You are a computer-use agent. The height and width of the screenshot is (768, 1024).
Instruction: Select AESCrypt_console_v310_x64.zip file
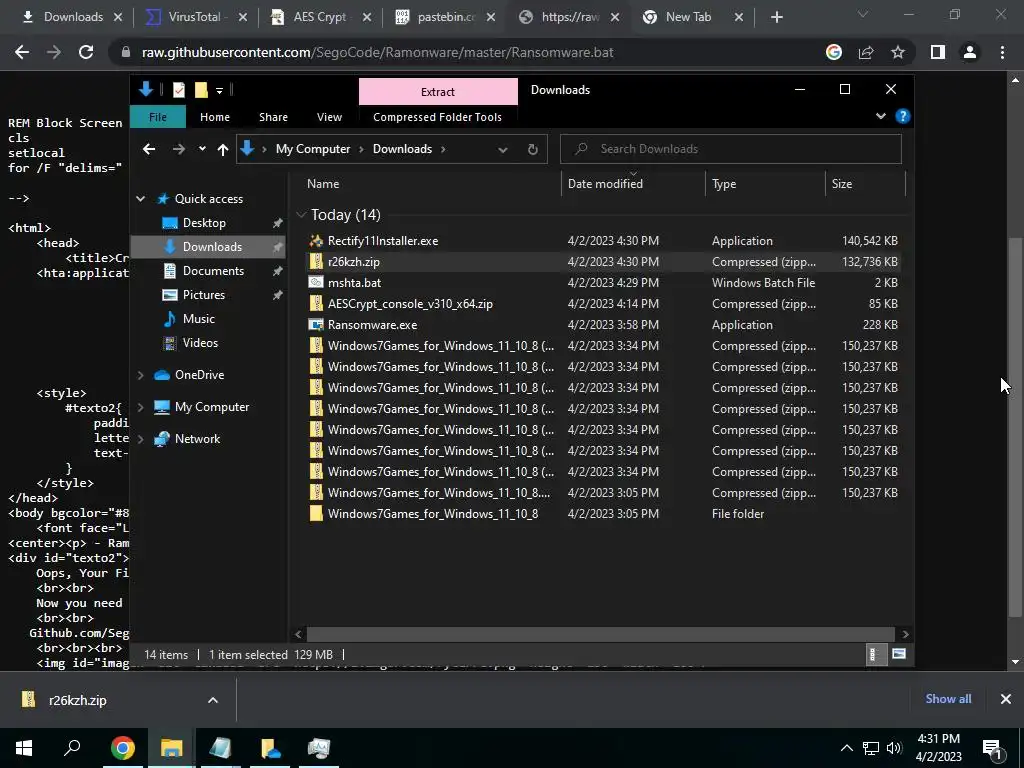(410, 304)
